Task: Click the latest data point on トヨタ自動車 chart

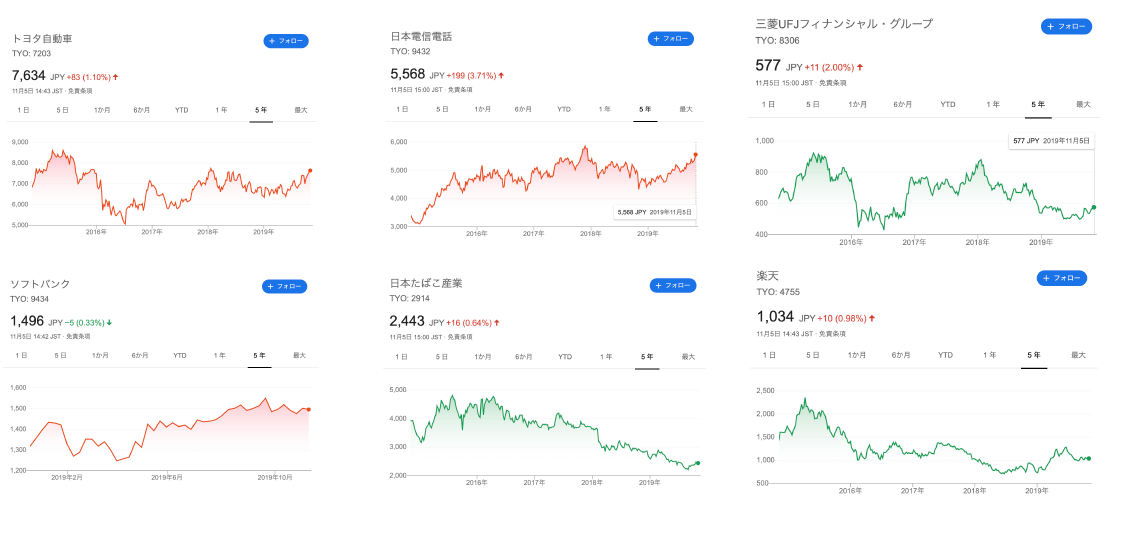Action: coord(310,171)
